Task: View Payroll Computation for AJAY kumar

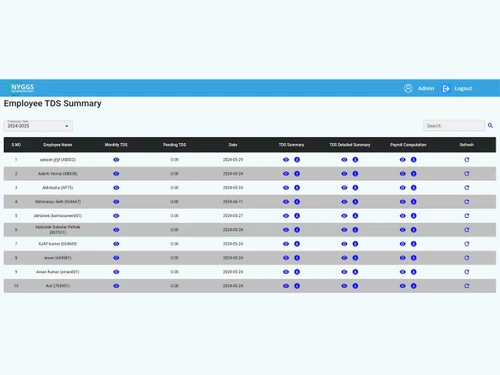Action: 403,244
